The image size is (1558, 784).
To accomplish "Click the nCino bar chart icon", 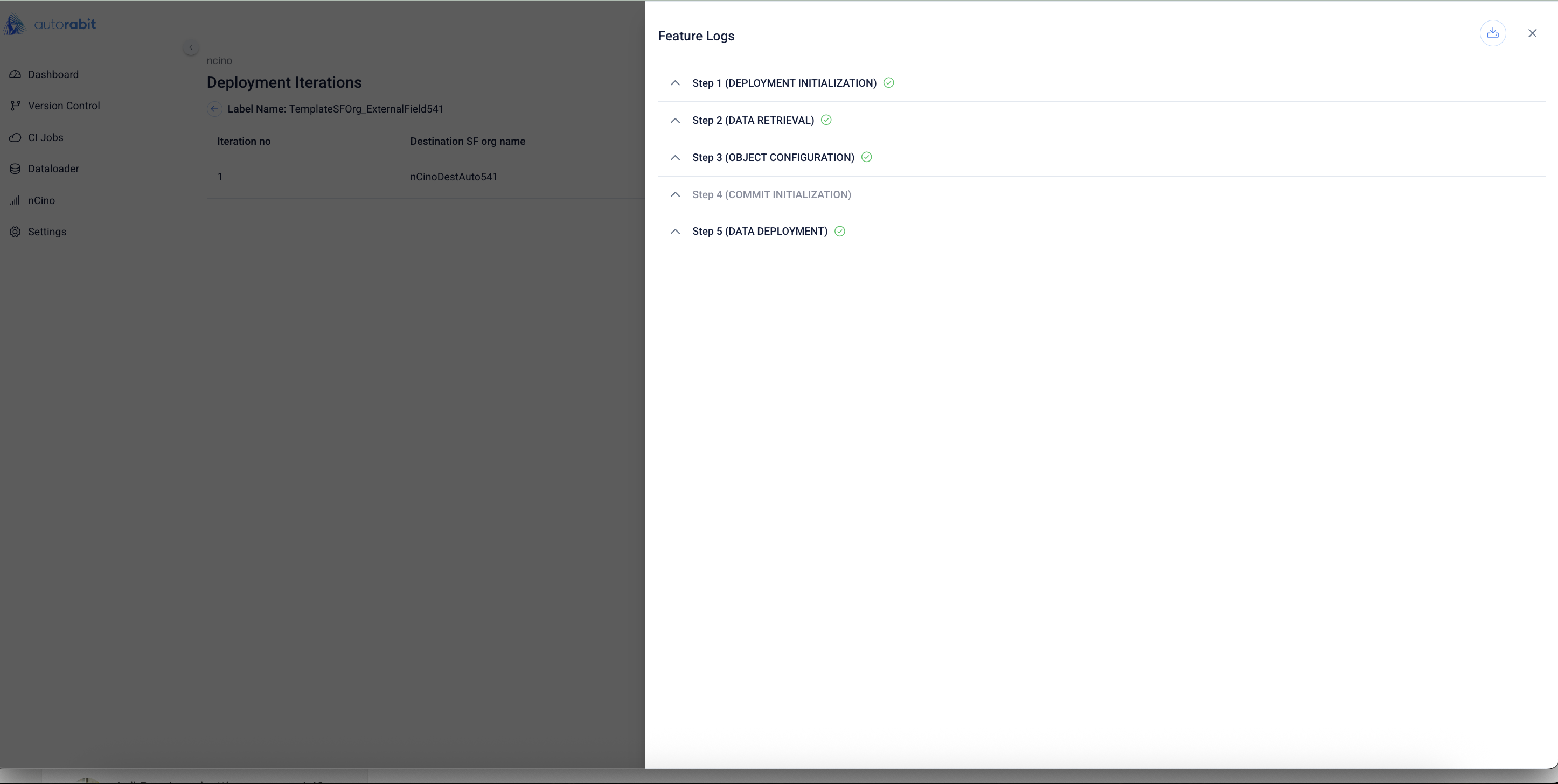I will [x=15, y=200].
